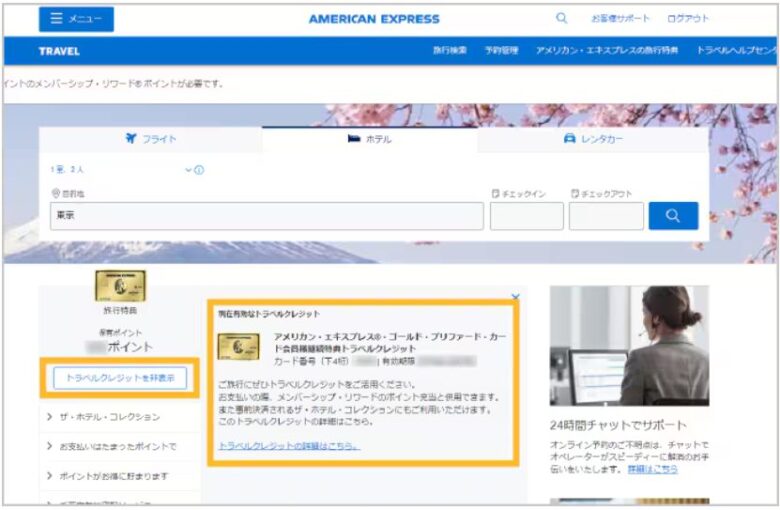Open site search magnifier icon in header
The width and height of the screenshot is (780, 510).
561,18
